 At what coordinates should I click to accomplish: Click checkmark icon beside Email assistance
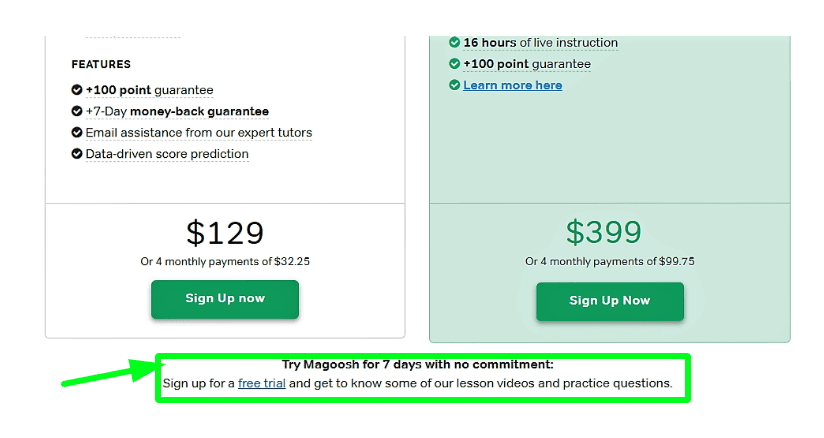tap(77, 132)
